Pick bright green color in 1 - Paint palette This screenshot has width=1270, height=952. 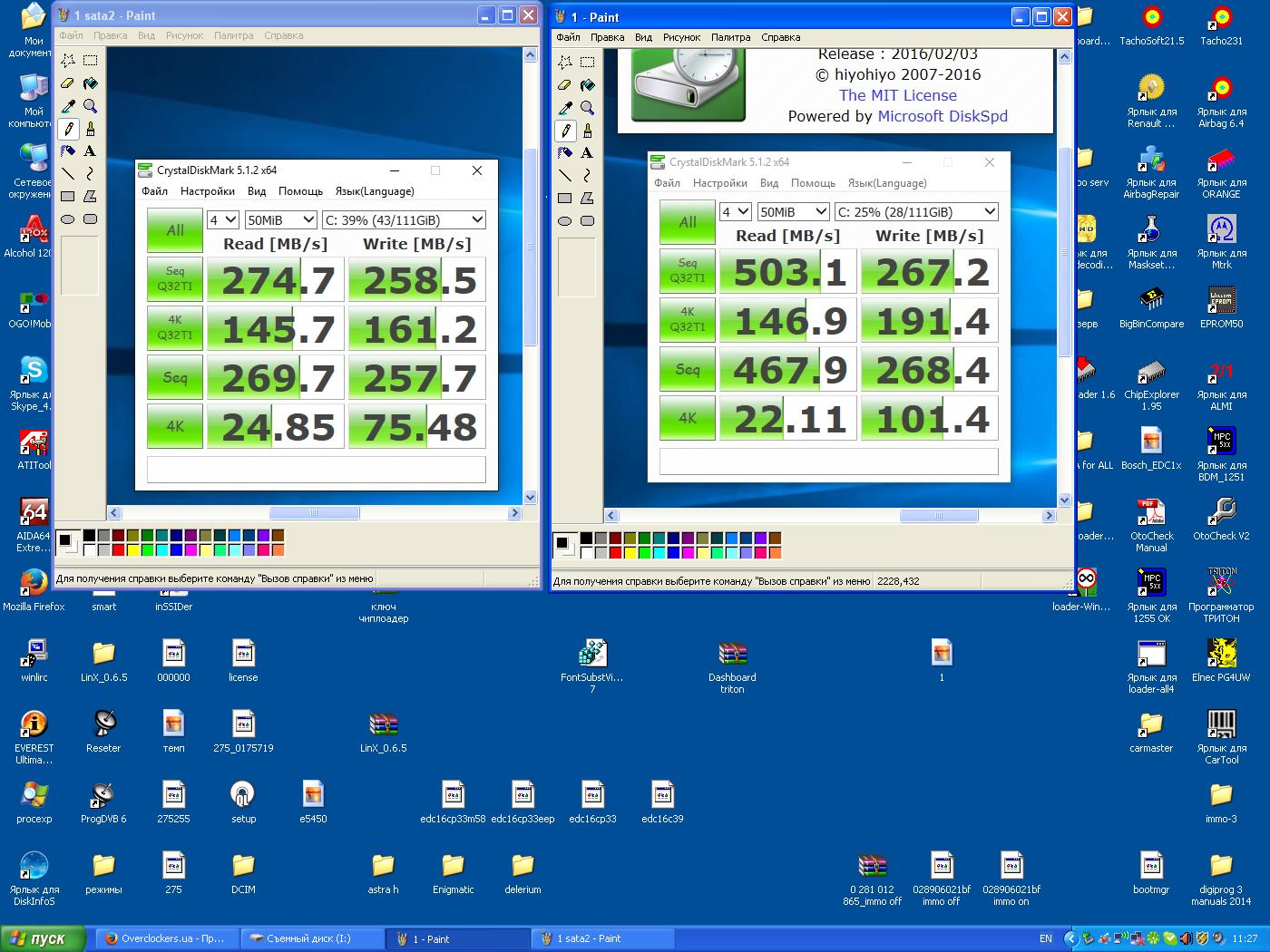pyautogui.click(x=645, y=552)
